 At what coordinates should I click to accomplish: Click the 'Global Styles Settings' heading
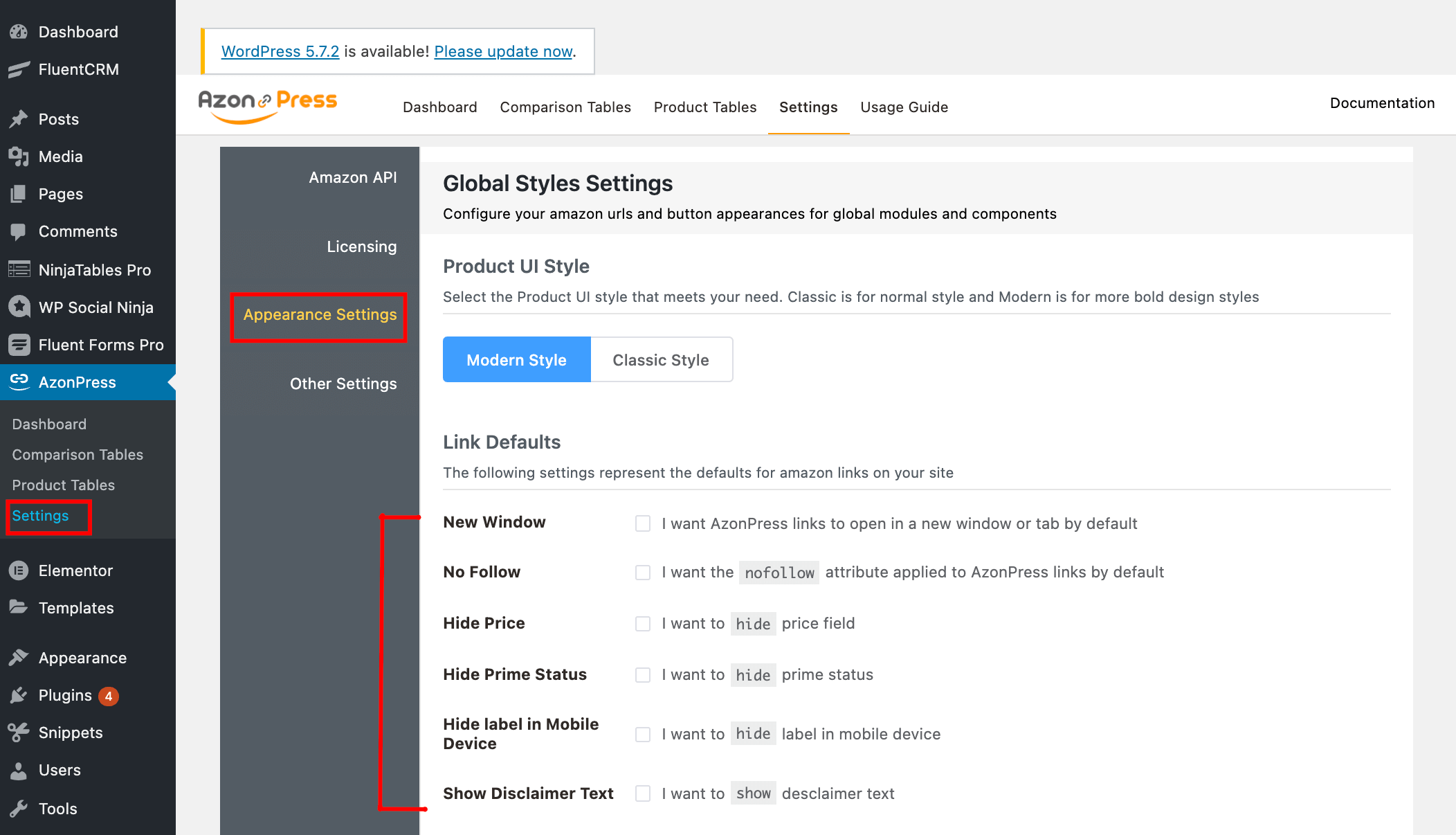coord(558,183)
